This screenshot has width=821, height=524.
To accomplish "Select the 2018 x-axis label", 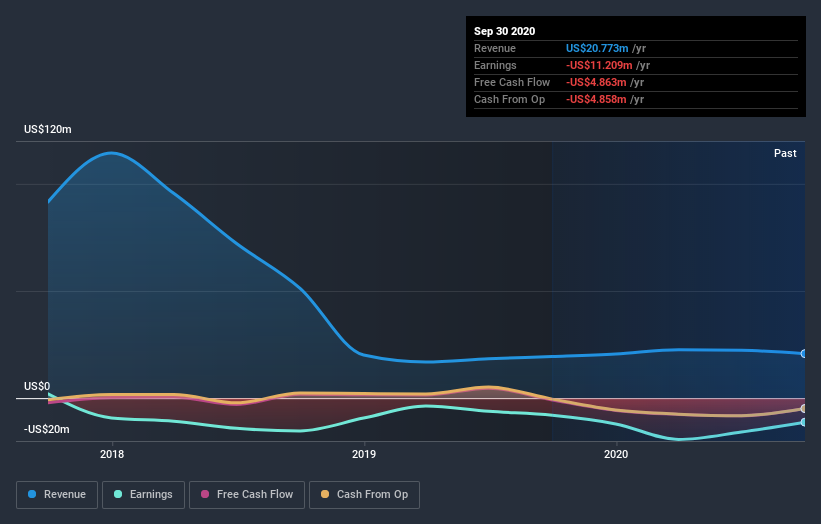I will click(x=112, y=454).
